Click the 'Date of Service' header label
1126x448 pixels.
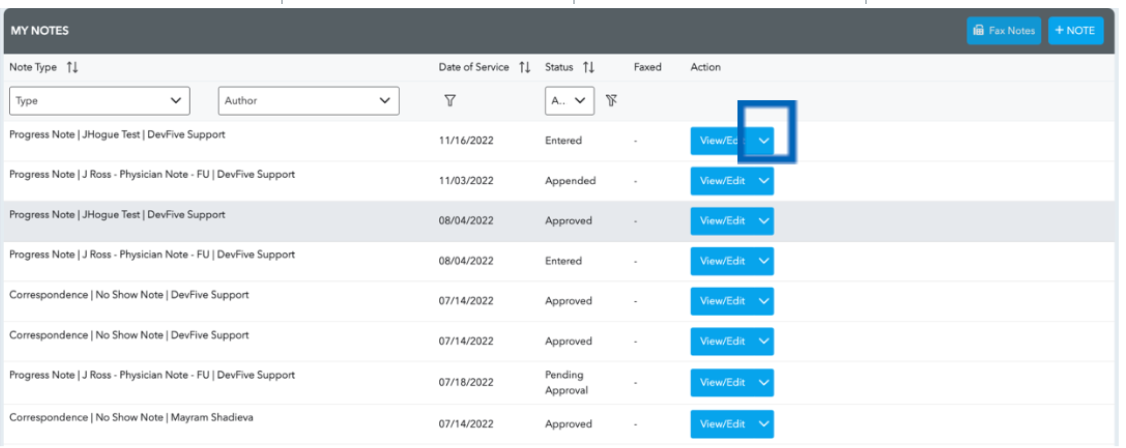click(474, 67)
